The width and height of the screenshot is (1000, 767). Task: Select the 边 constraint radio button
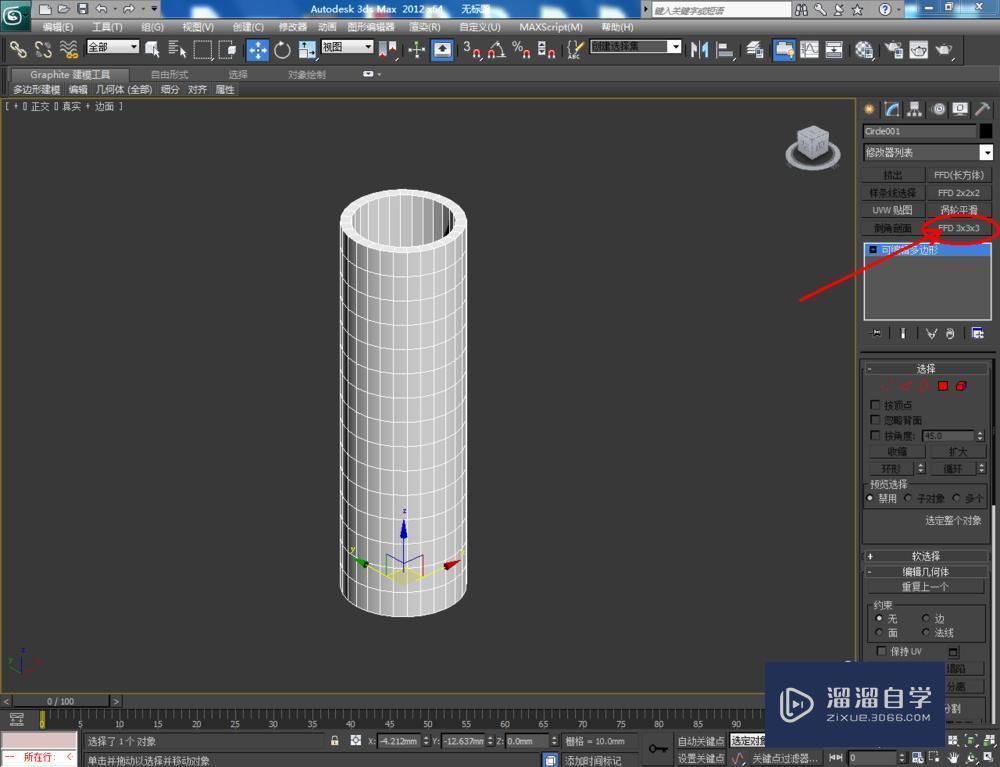[926, 618]
